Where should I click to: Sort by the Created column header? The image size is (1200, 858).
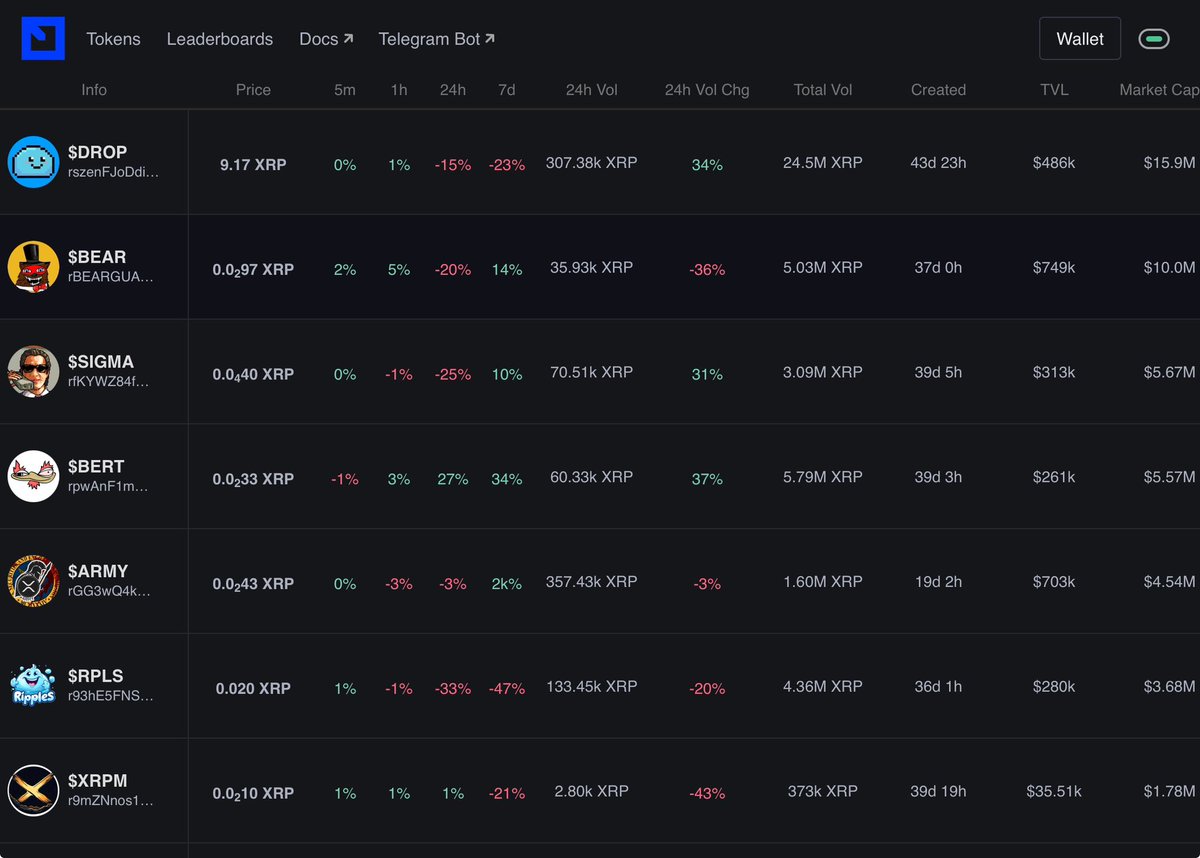[938, 90]
